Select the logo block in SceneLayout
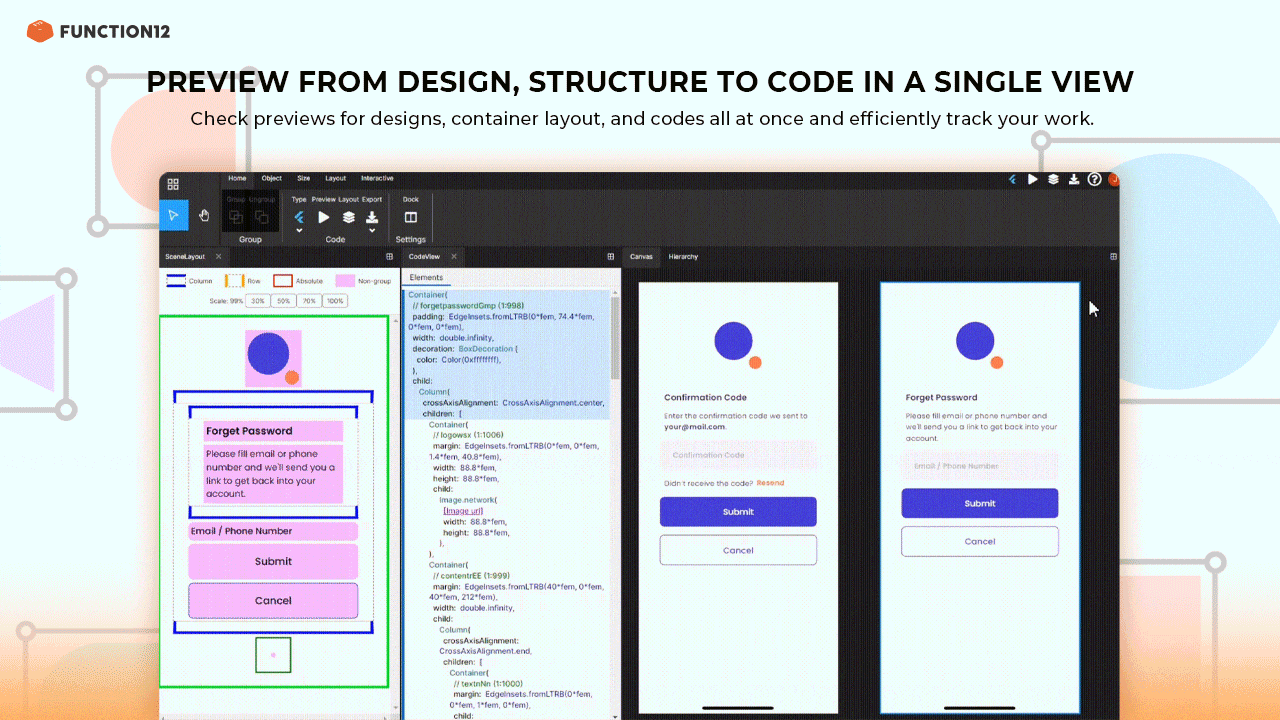Screen dimensions: 1280x720 (273, 358)
